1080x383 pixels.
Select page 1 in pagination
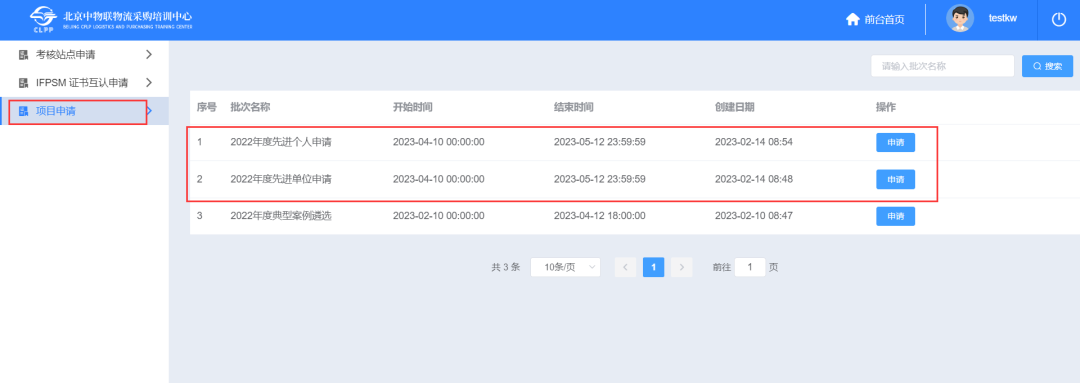[654, 267]
